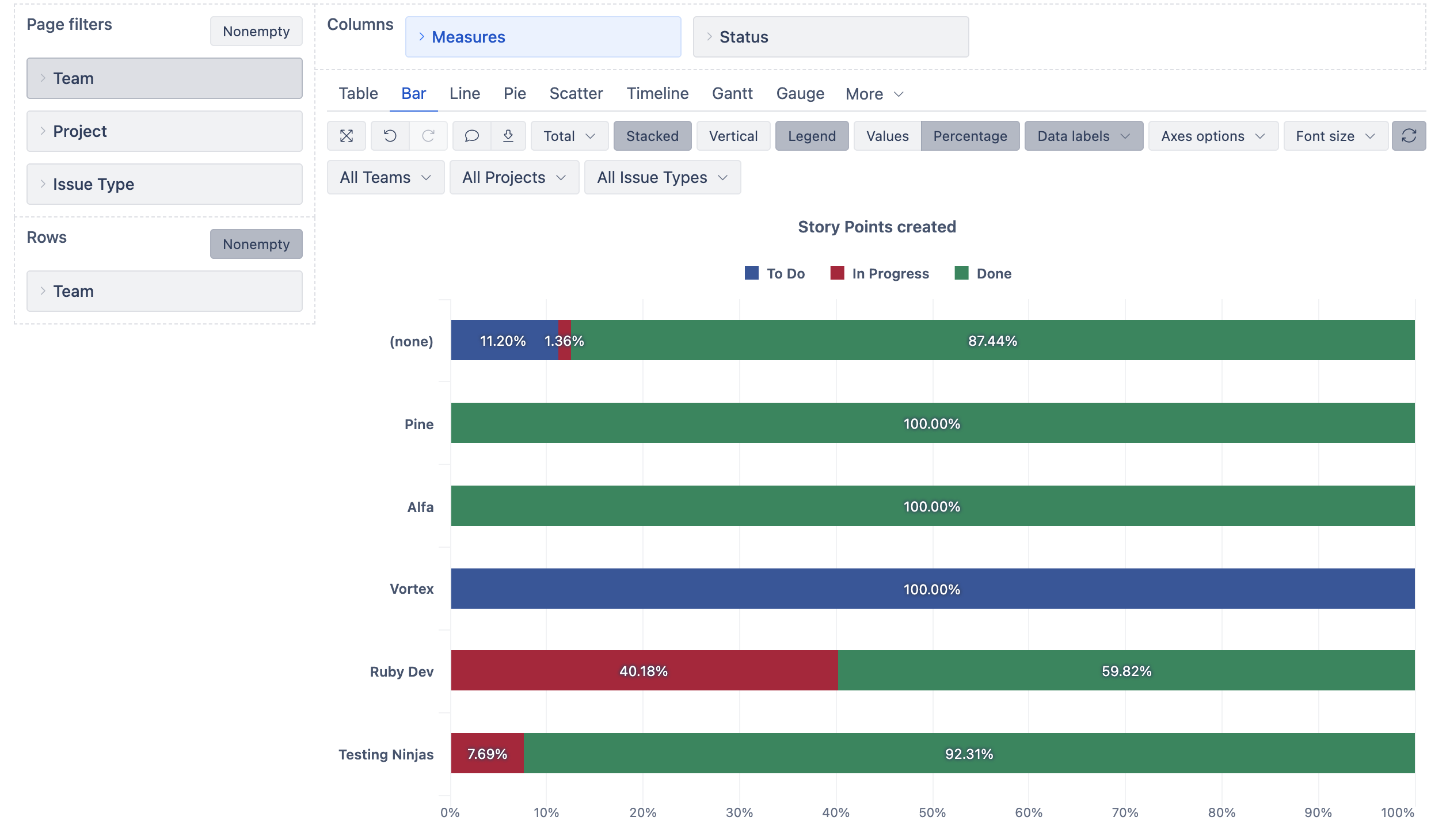Click the refresh chart icon

coord(1408,136)
